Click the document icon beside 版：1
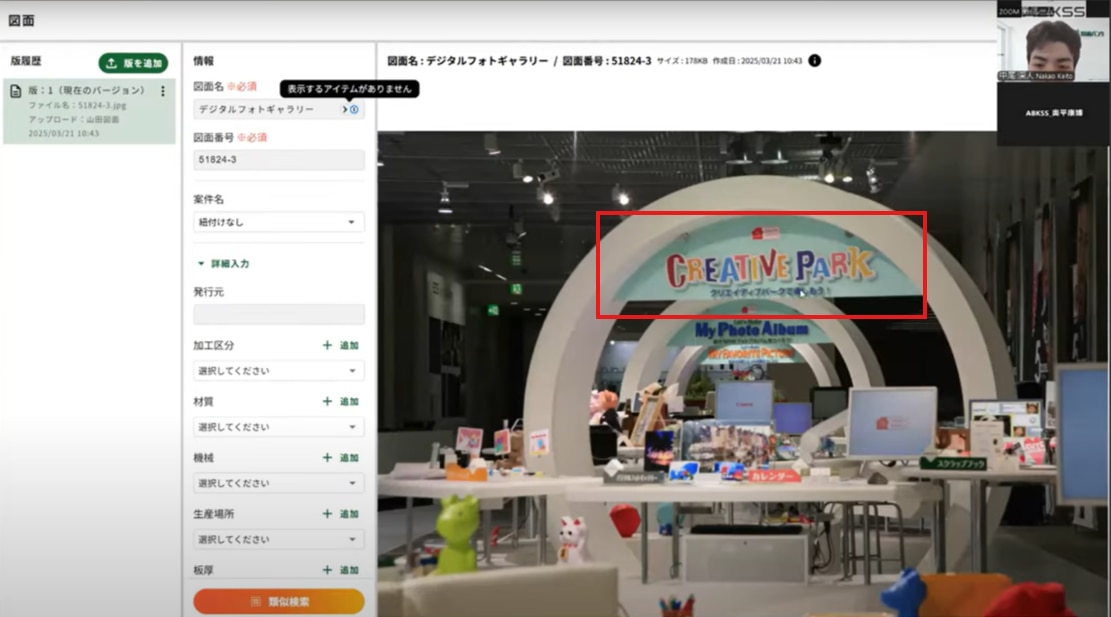Image resolution: width=1111 pixels, height=617 pixels. point(16,91)
